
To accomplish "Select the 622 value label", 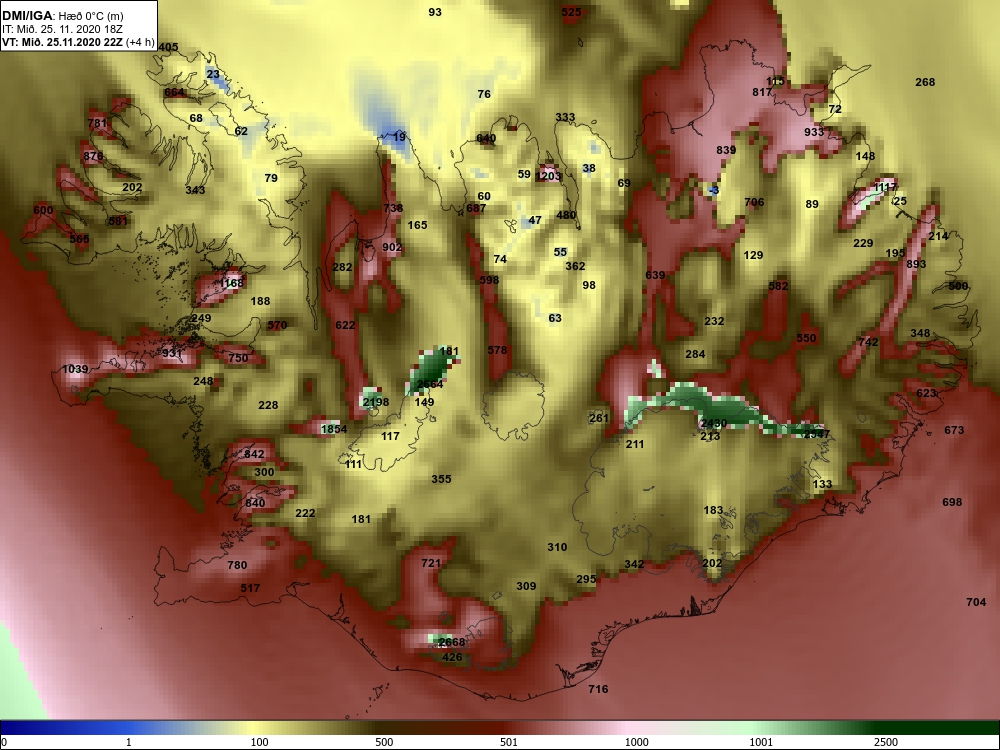I will pos(345,325).
